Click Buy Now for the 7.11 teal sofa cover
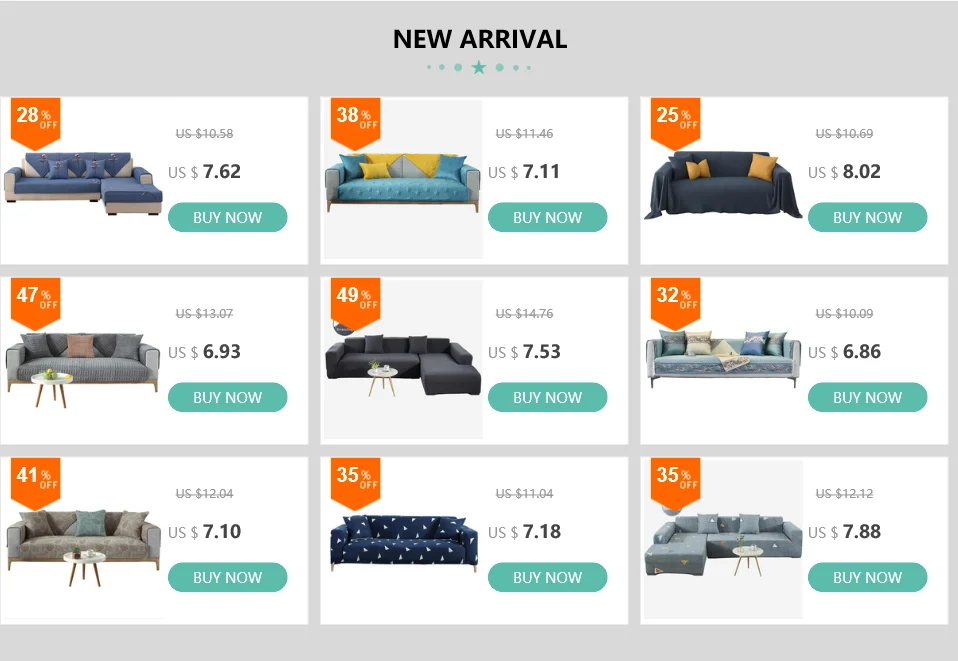 pos(547,217)
